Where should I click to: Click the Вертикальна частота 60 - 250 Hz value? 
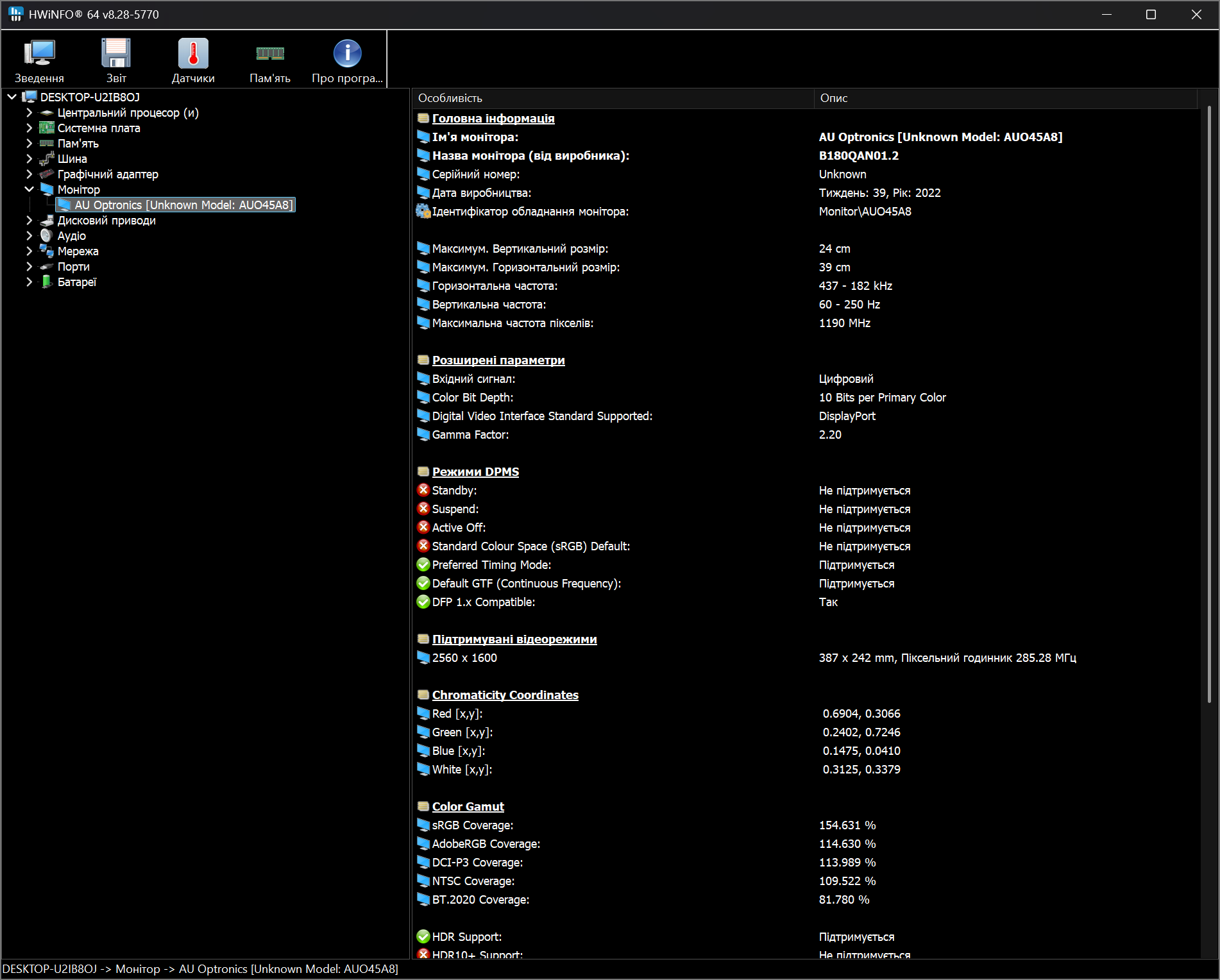(x=849, y=305)
